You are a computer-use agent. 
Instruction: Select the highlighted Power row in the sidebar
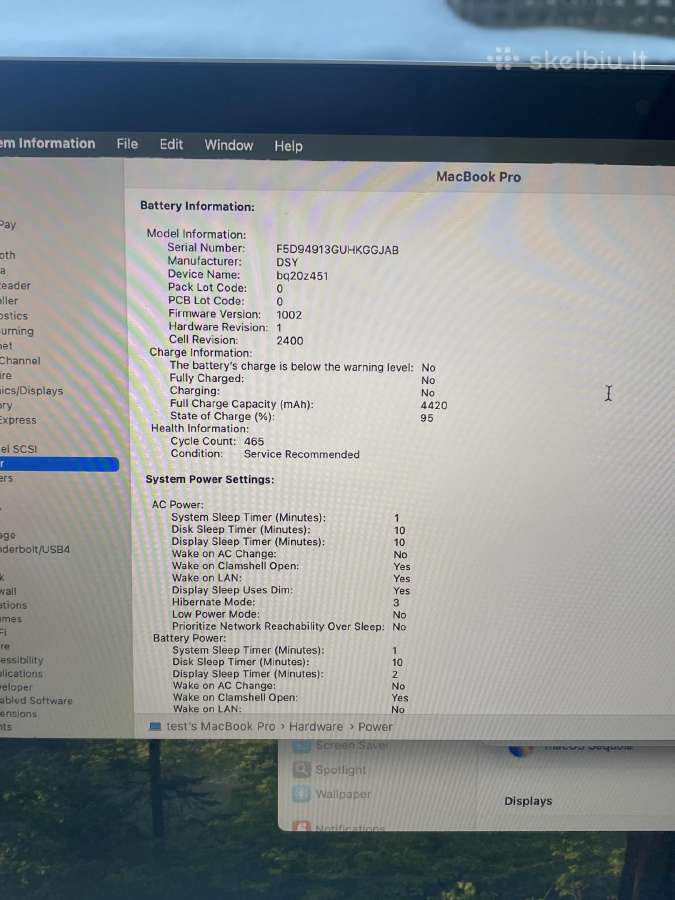pos(59,464)
